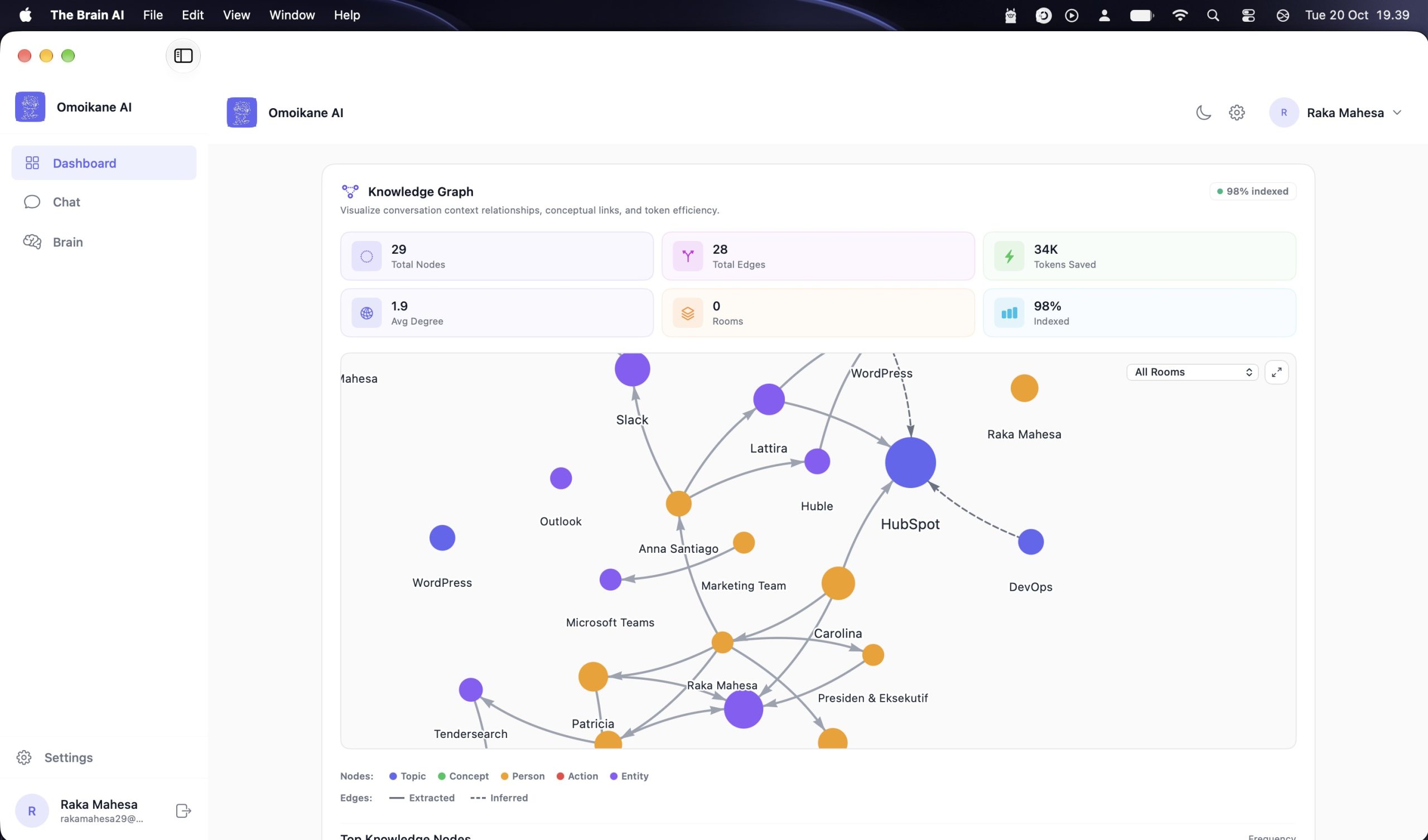The height and width of the screenshot is (840, 1428).
Task: Click Wi-Fi icon in menu bar
Action: point(1179,15)
